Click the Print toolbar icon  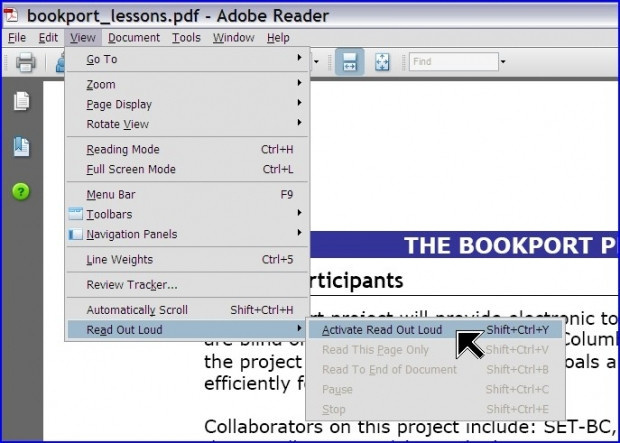pos(26,62)
